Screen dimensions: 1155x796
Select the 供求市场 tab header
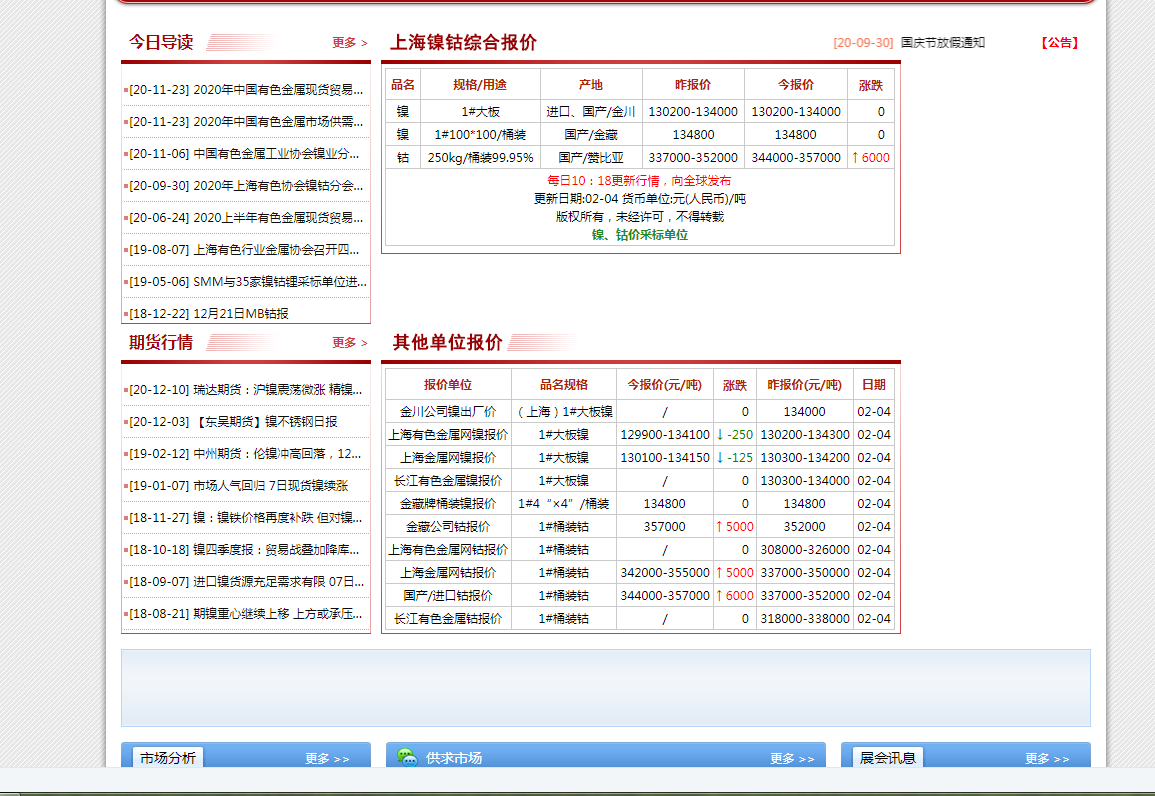454,758
